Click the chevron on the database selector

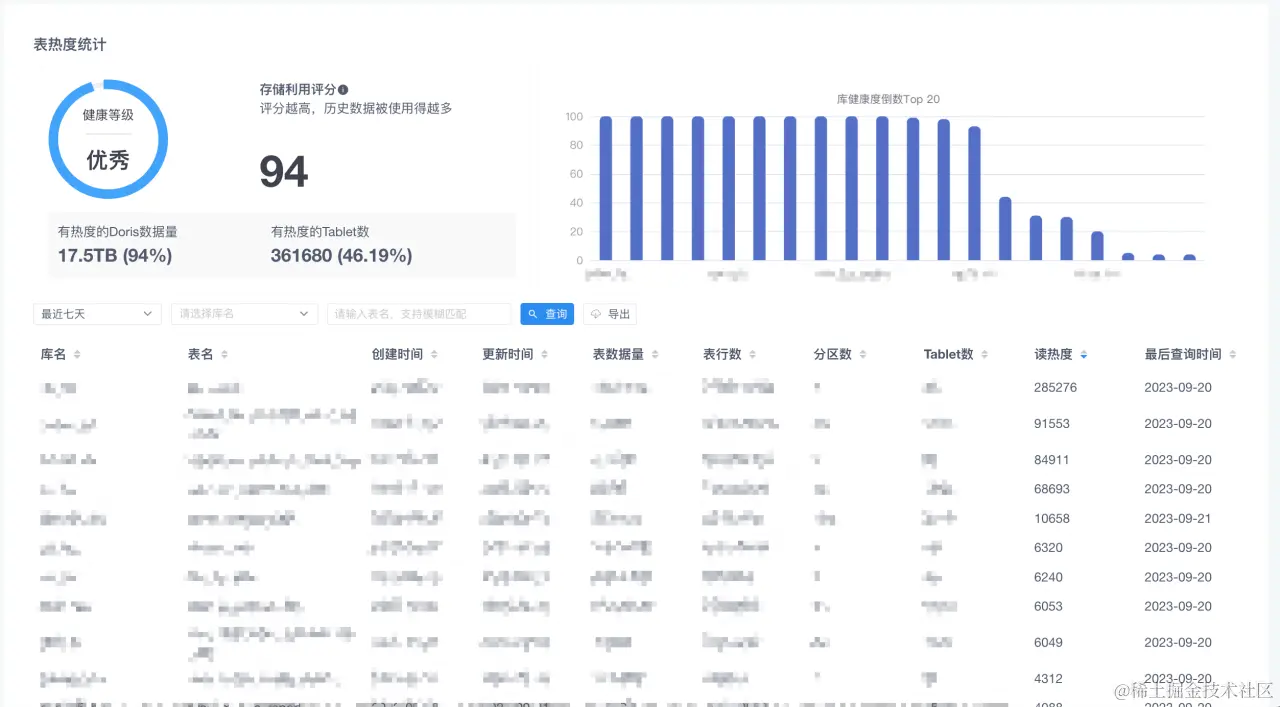[305, 314]
